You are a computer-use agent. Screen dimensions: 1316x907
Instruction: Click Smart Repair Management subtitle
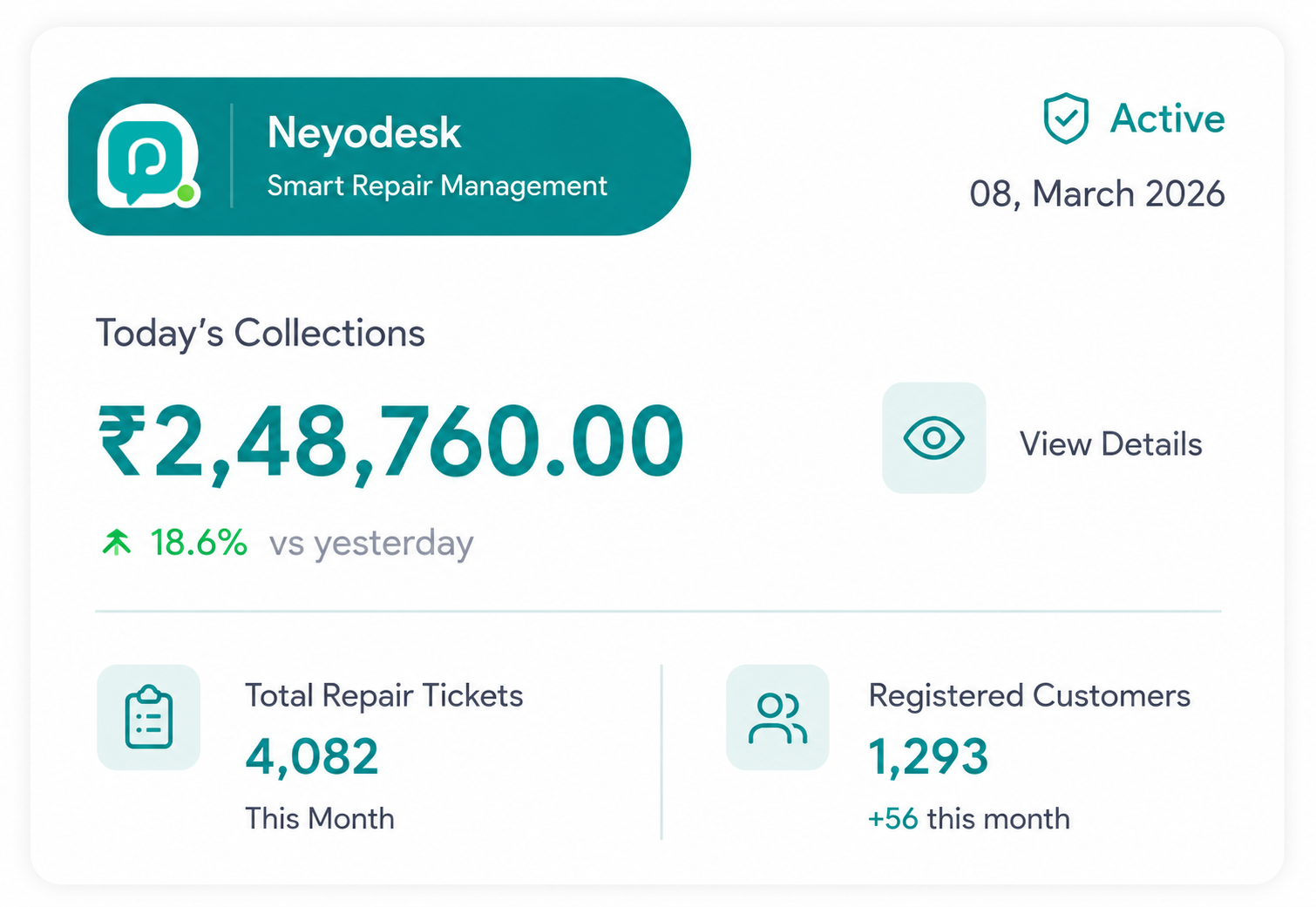point(437,186)
